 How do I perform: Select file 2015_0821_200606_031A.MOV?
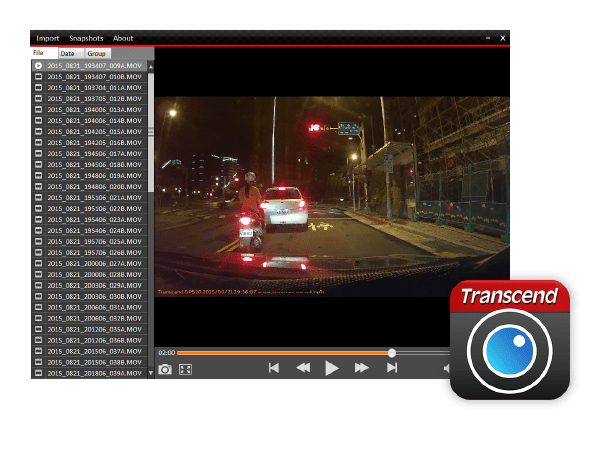pos(90,307)
